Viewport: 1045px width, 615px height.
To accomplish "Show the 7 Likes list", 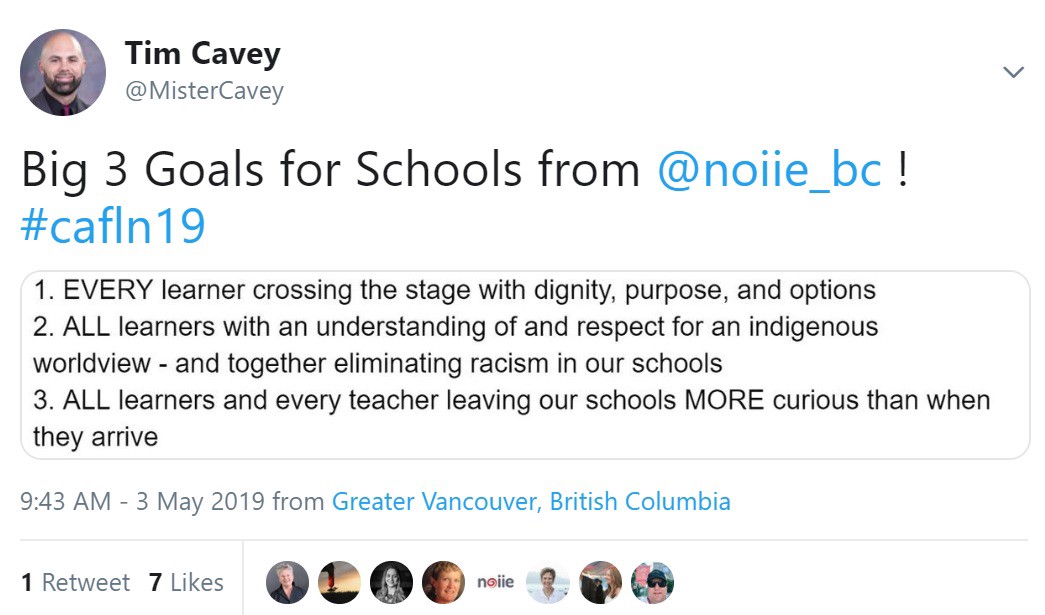I will [186, 582].
